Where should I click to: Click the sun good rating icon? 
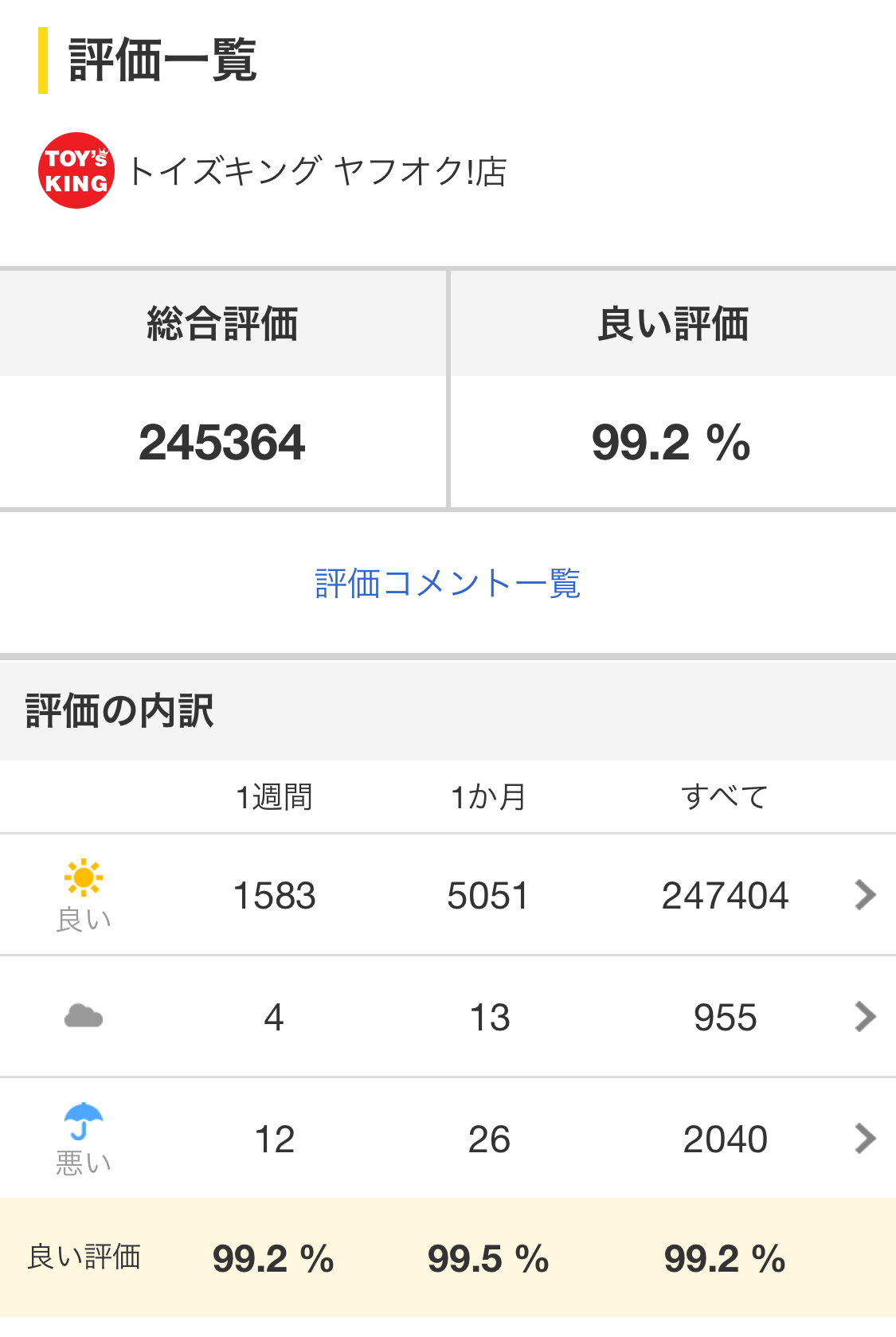83,878
